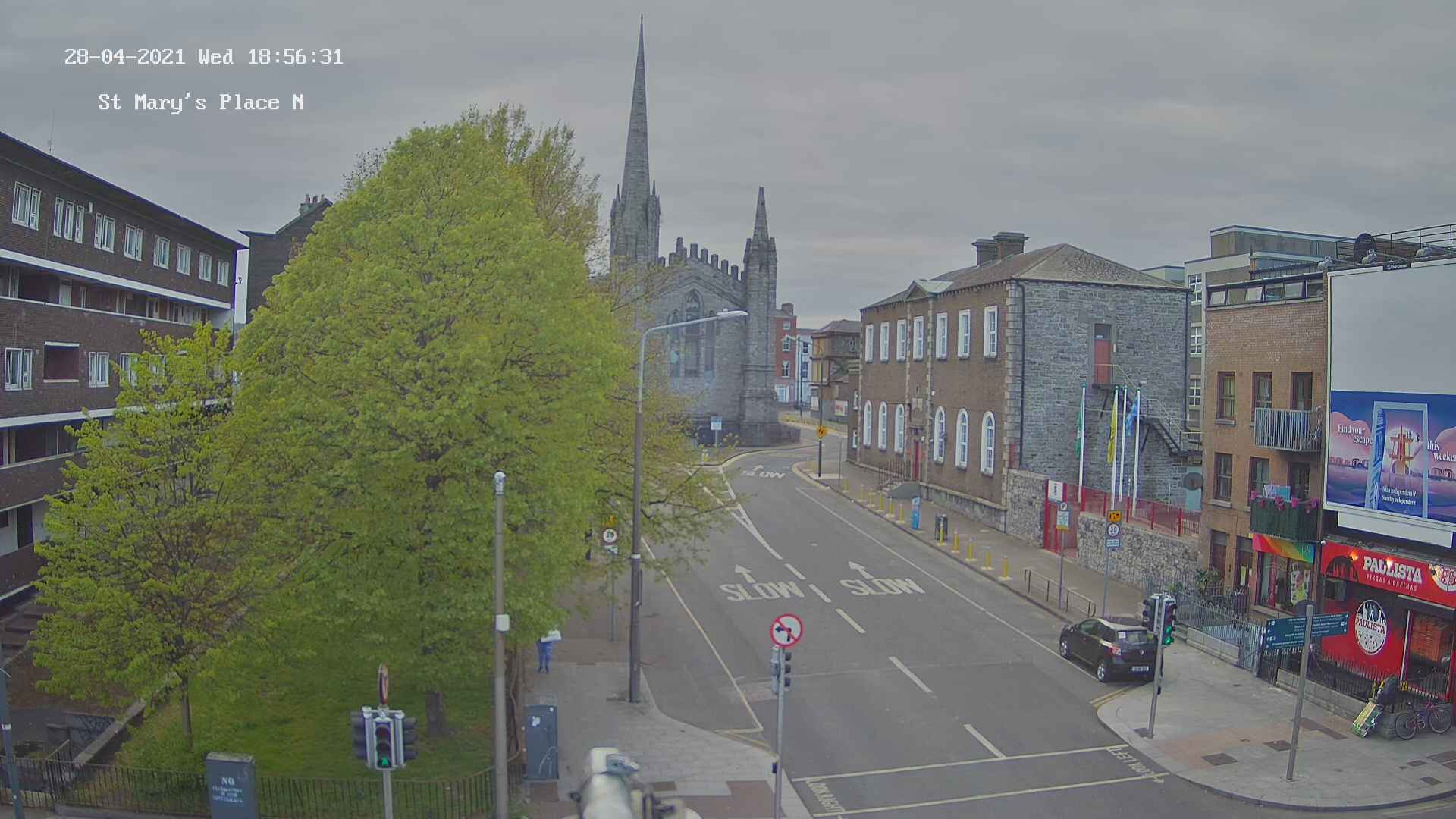Click the bicycle outside Paulista
Screen dimensions: 1456x819
click(x=1423, y=718)
